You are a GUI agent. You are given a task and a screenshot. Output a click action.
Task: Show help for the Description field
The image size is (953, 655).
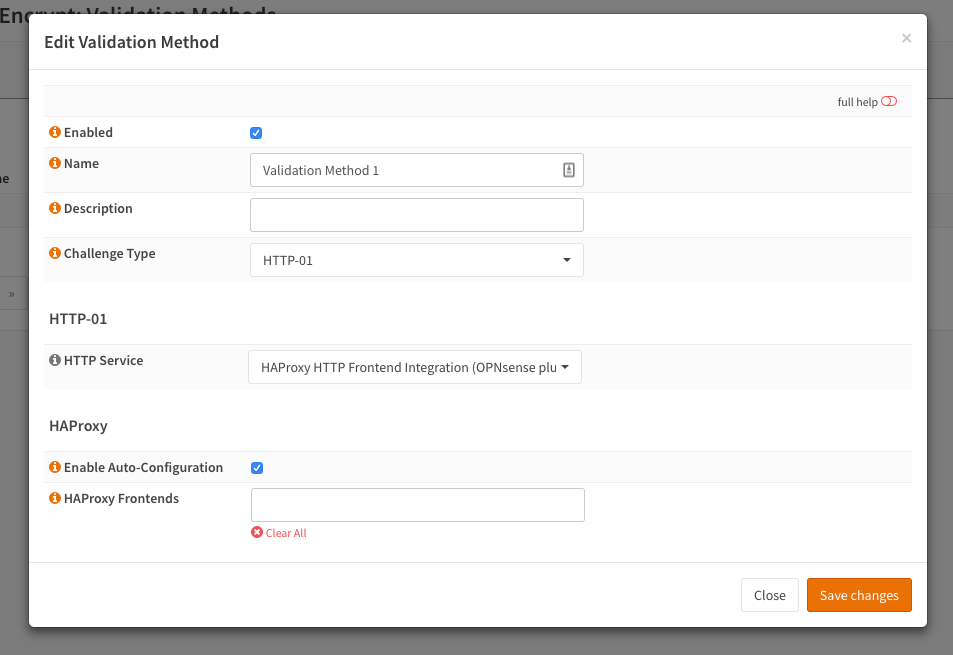[x=55, y=209]
